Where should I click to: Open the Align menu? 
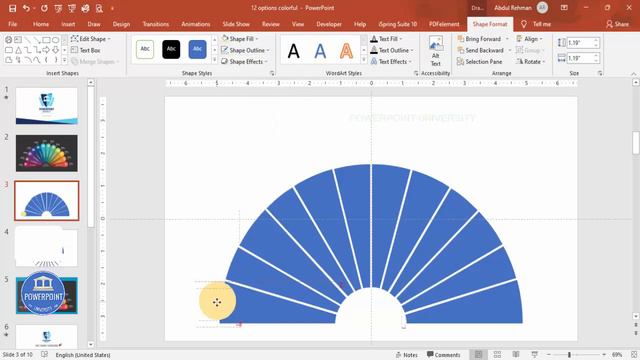tap(529, 39)
